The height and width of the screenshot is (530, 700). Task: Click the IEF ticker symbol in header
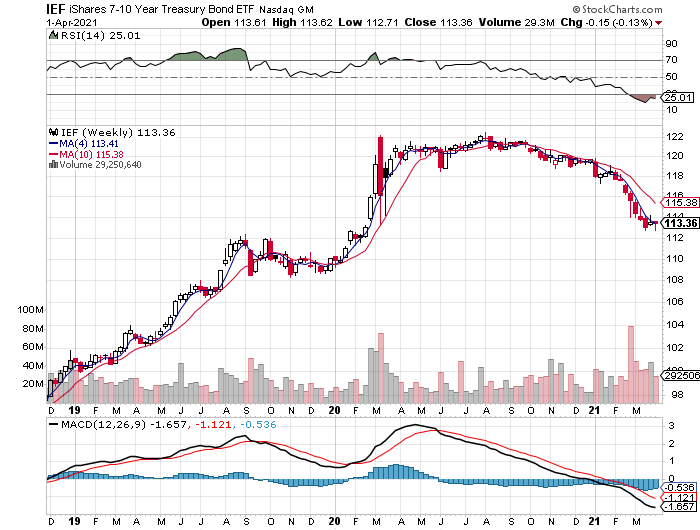coord(56,9)
